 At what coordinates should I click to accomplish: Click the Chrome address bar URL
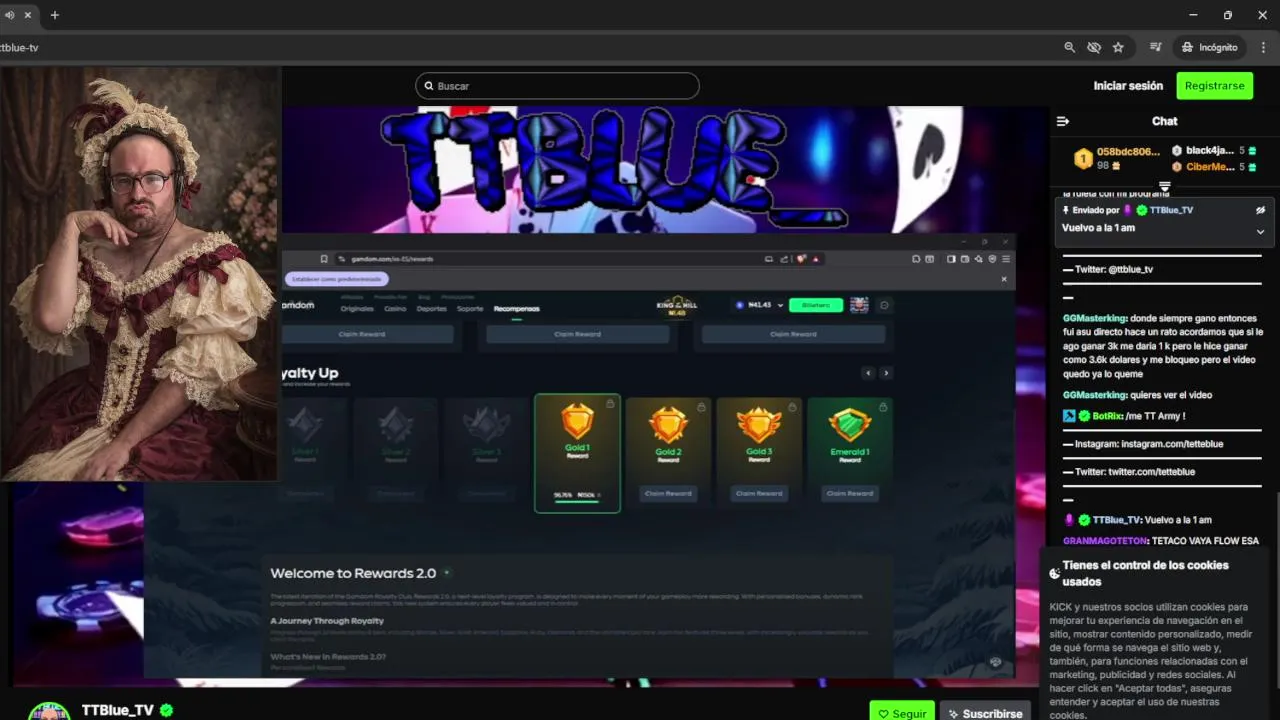[x=19, y=47]
